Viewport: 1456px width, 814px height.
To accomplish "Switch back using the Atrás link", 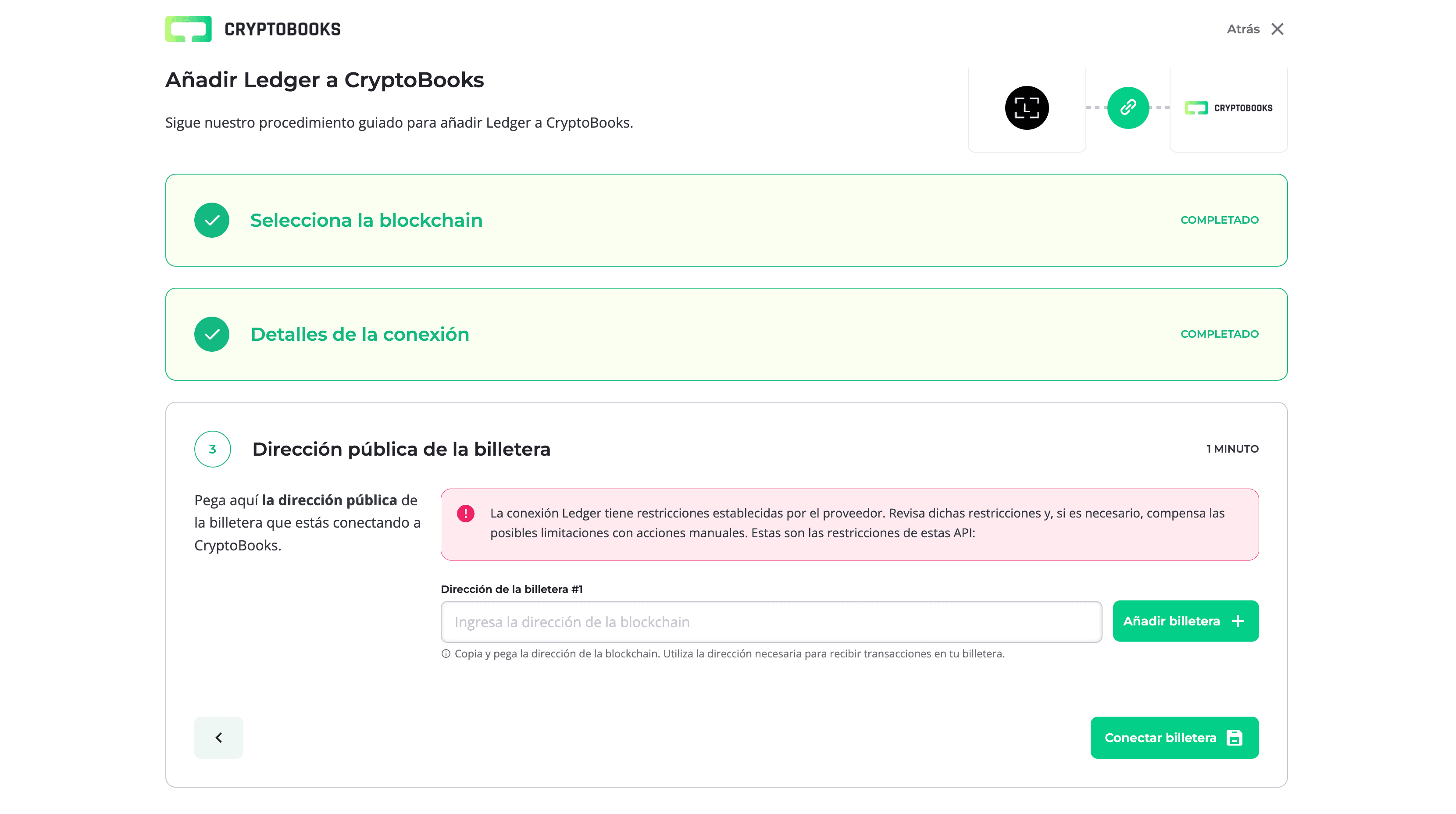I will point(1242,29).
